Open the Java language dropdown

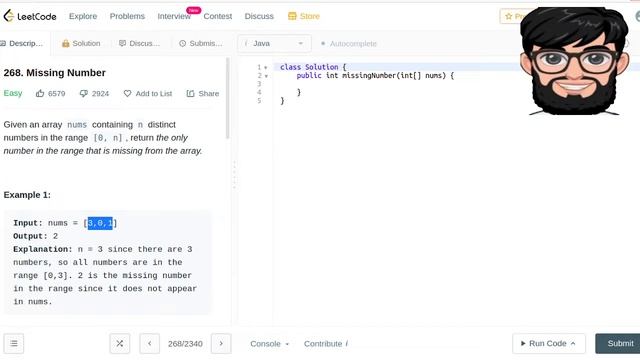(x=274, y=43)
